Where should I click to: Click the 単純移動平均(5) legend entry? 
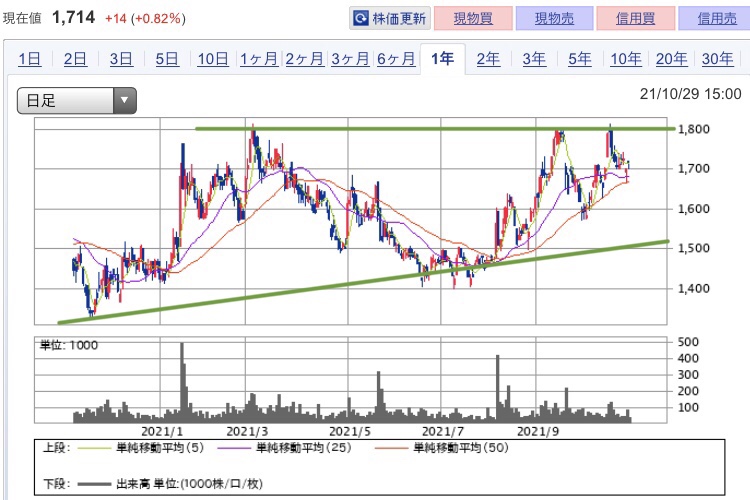pos(141,448)
